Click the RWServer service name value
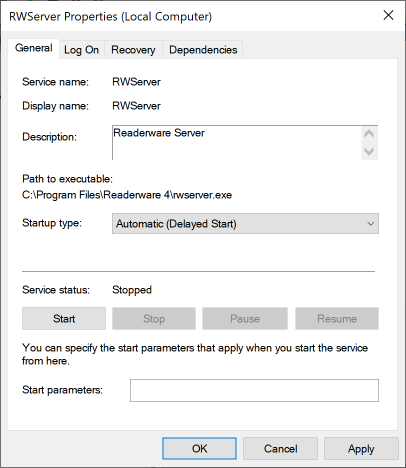 tap(136, 82)
